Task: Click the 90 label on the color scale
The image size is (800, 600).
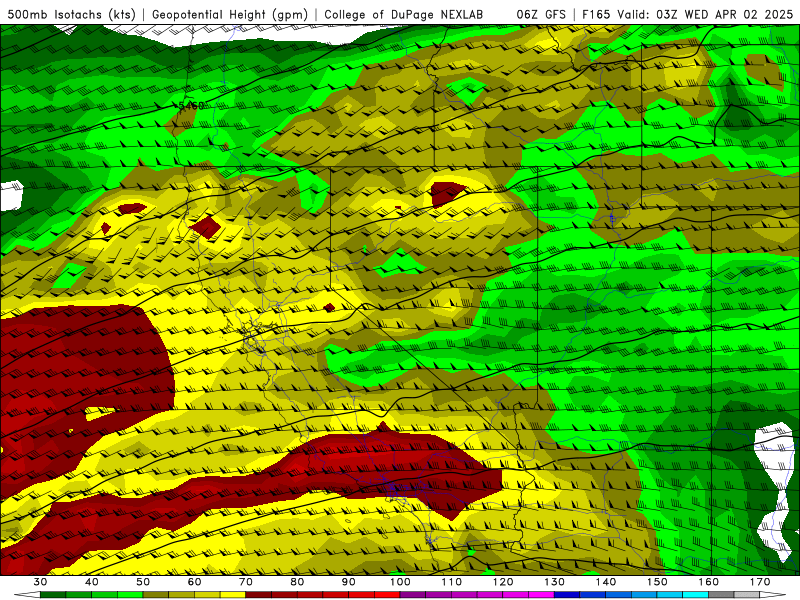Action: [x=348, y=582]
